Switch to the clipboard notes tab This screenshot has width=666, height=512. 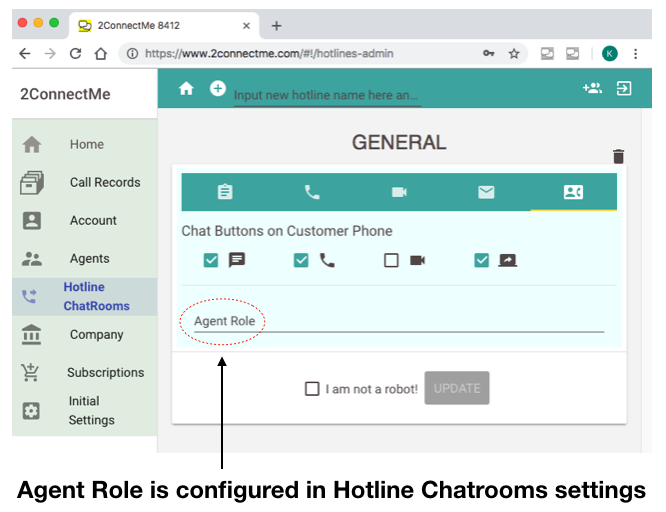225,192
